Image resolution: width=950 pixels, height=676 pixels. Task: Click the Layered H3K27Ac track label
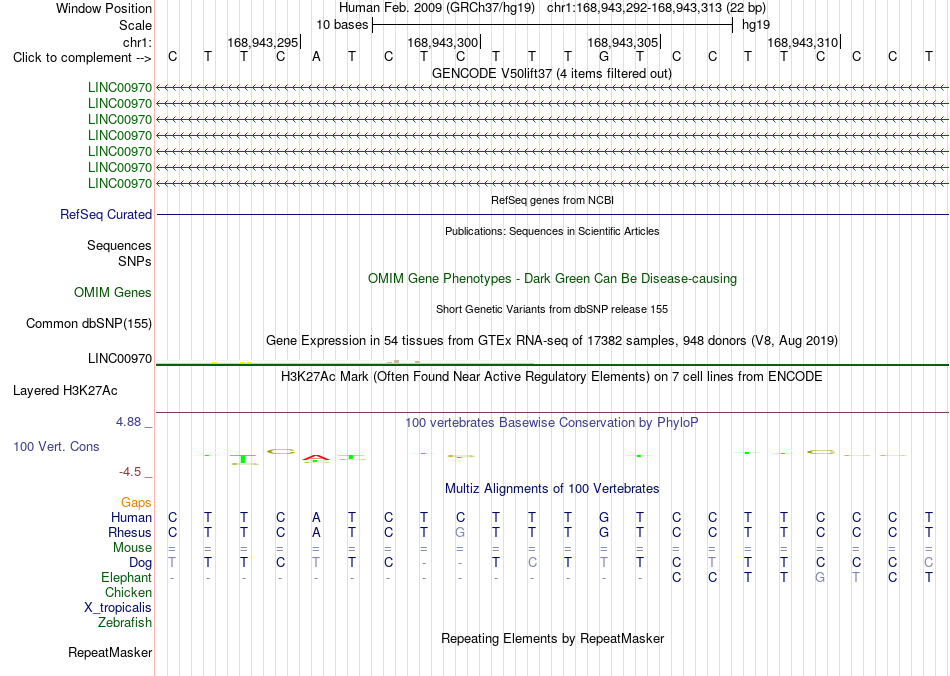pos(65,391)
